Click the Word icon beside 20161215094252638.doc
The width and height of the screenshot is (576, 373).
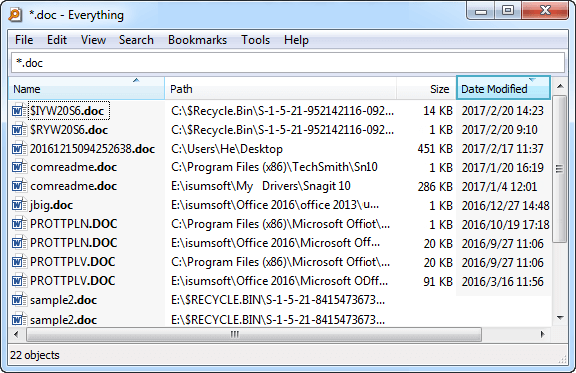click(x=19, y=149)
